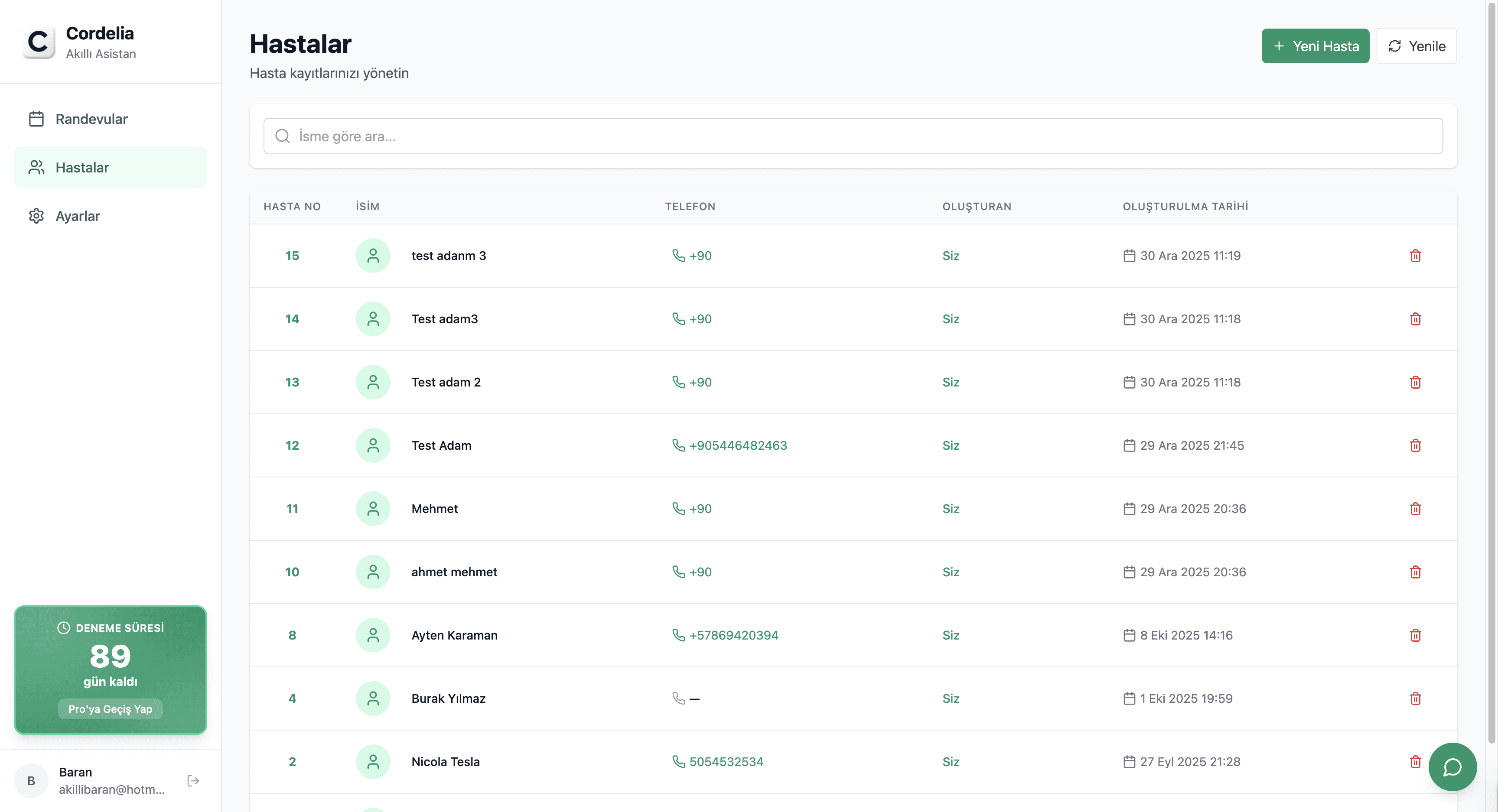1498x812 pixels.
Task: Open phone number +905446482463 link
Action: [737, 445]
